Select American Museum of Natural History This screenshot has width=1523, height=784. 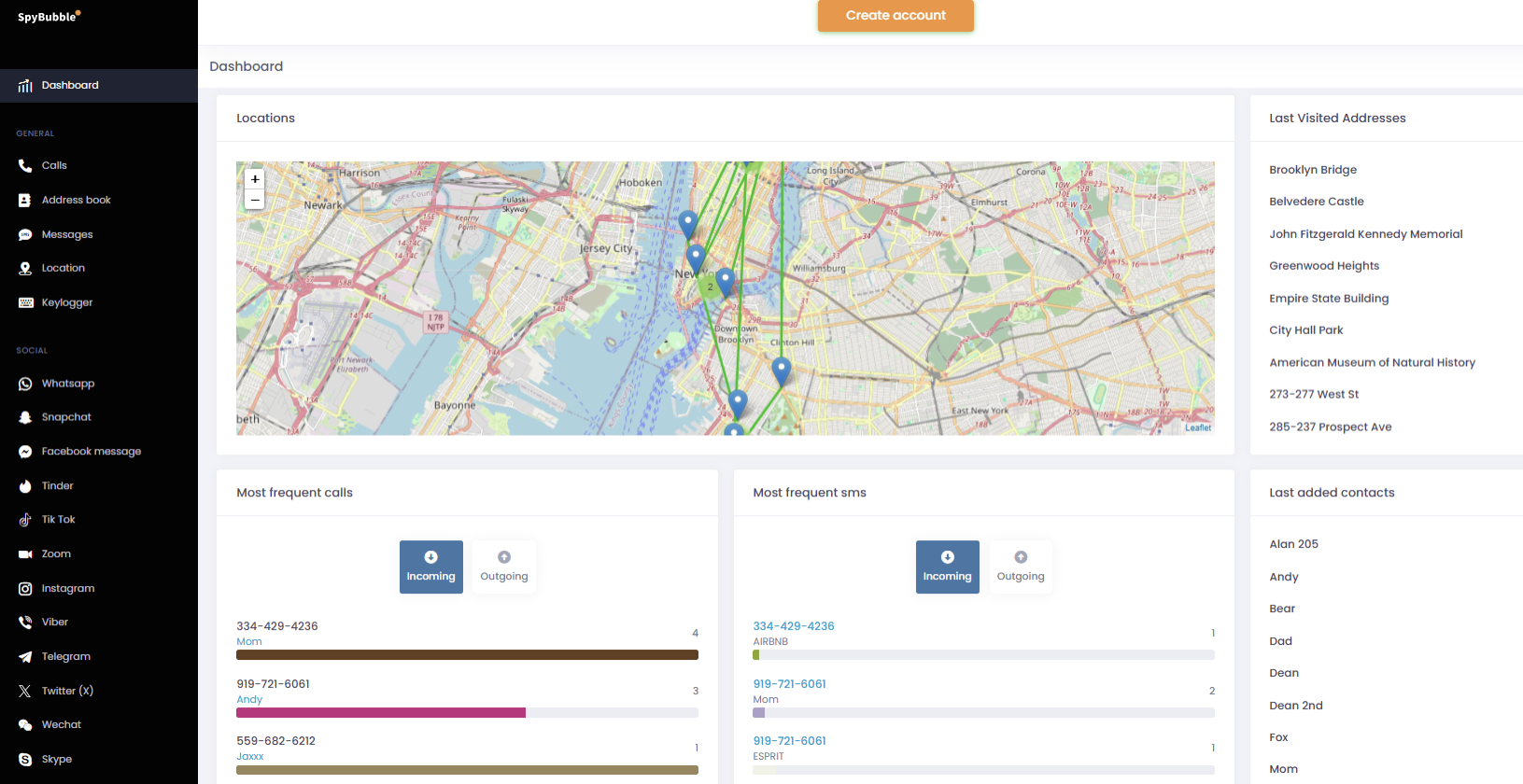coord(1373,363)
